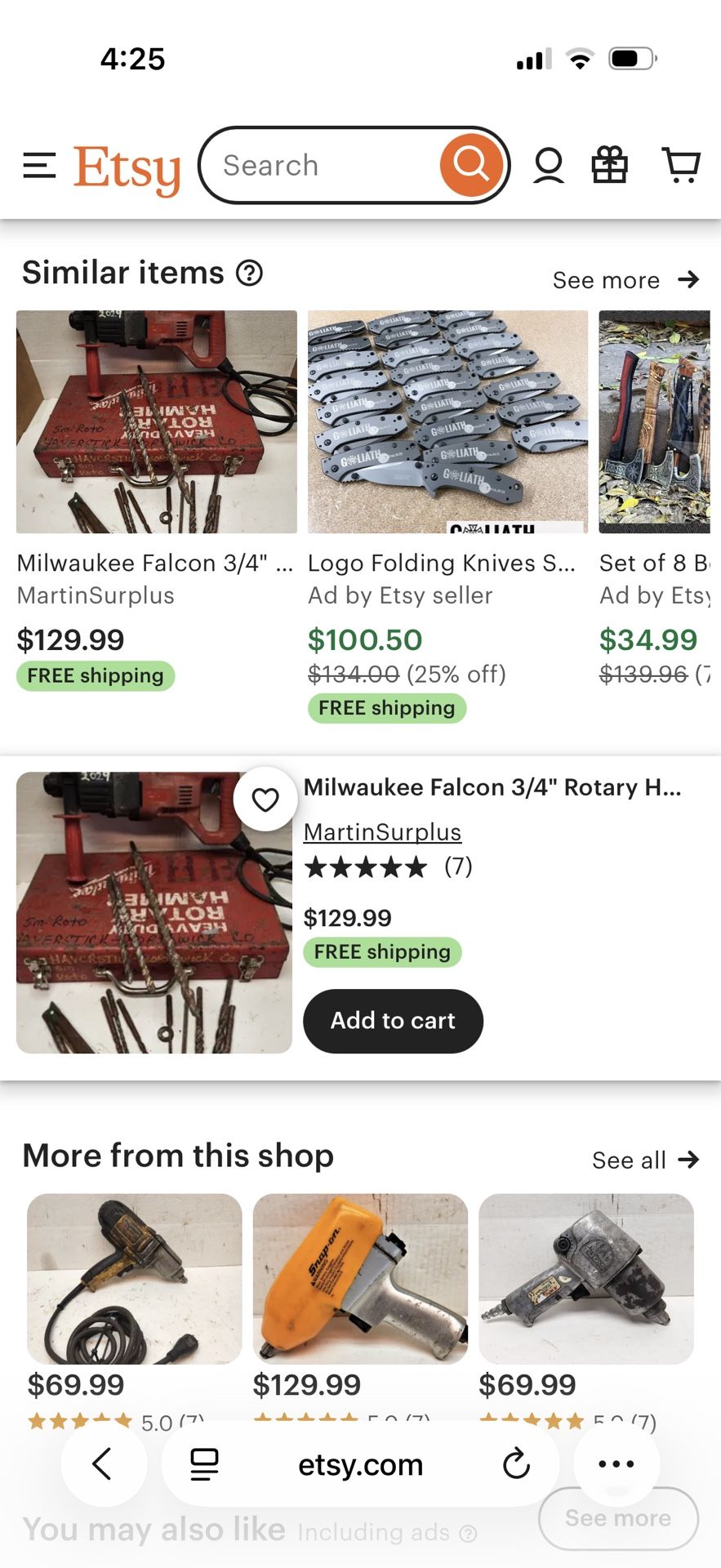Tap the etsy.com address bar

pyautogui.click(x=360, y=1464)
